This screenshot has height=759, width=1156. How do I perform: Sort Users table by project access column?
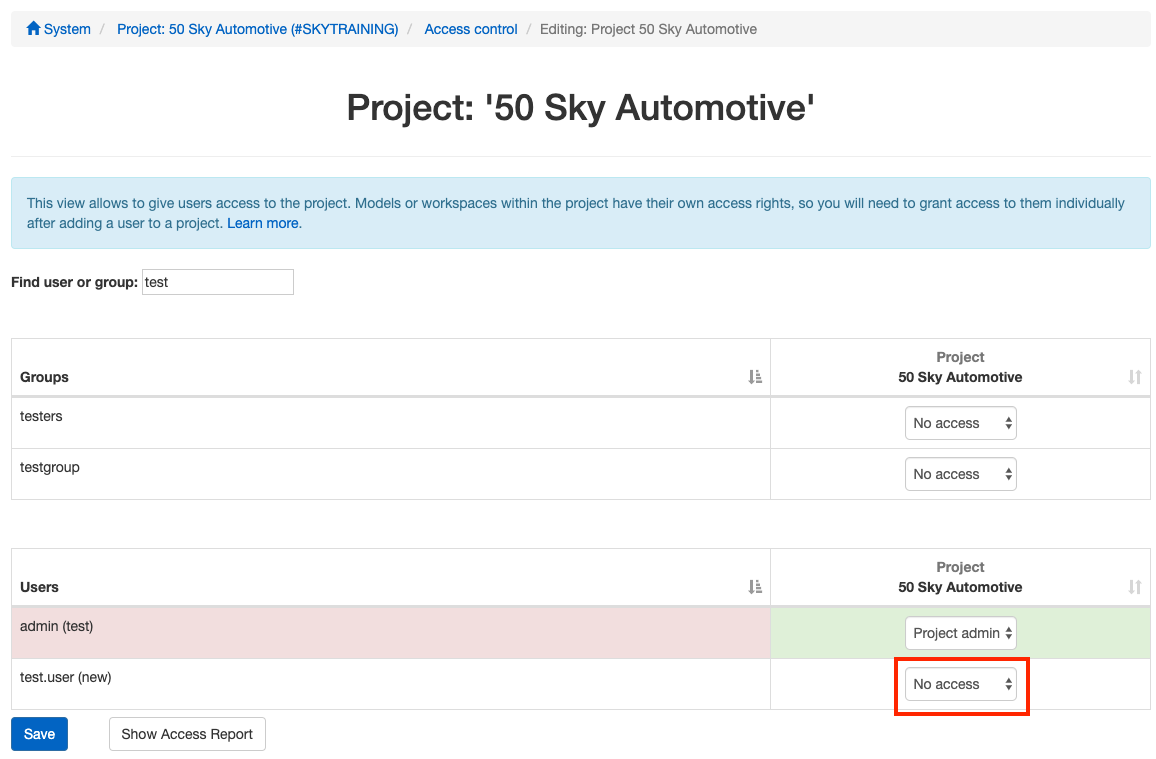[x=1134, y=587]
